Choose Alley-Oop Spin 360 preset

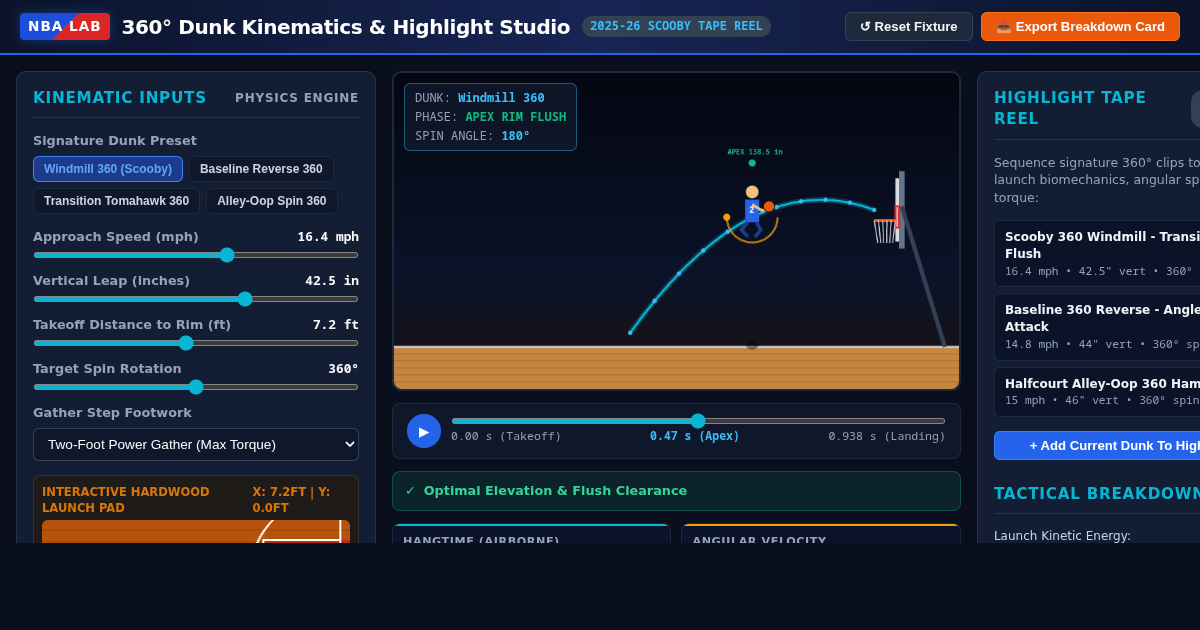click(272, 201)
